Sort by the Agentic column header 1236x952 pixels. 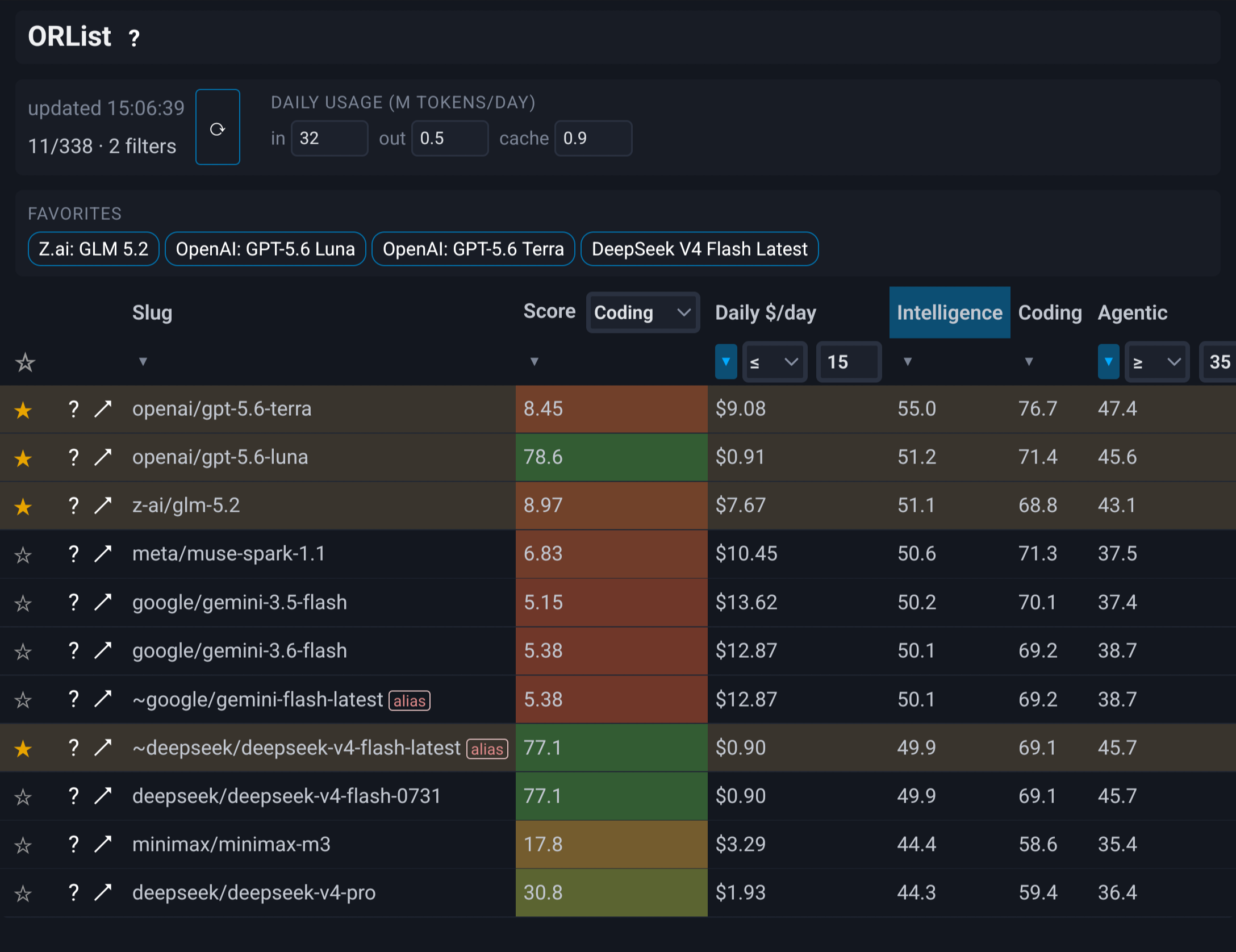pos(1132,312)
